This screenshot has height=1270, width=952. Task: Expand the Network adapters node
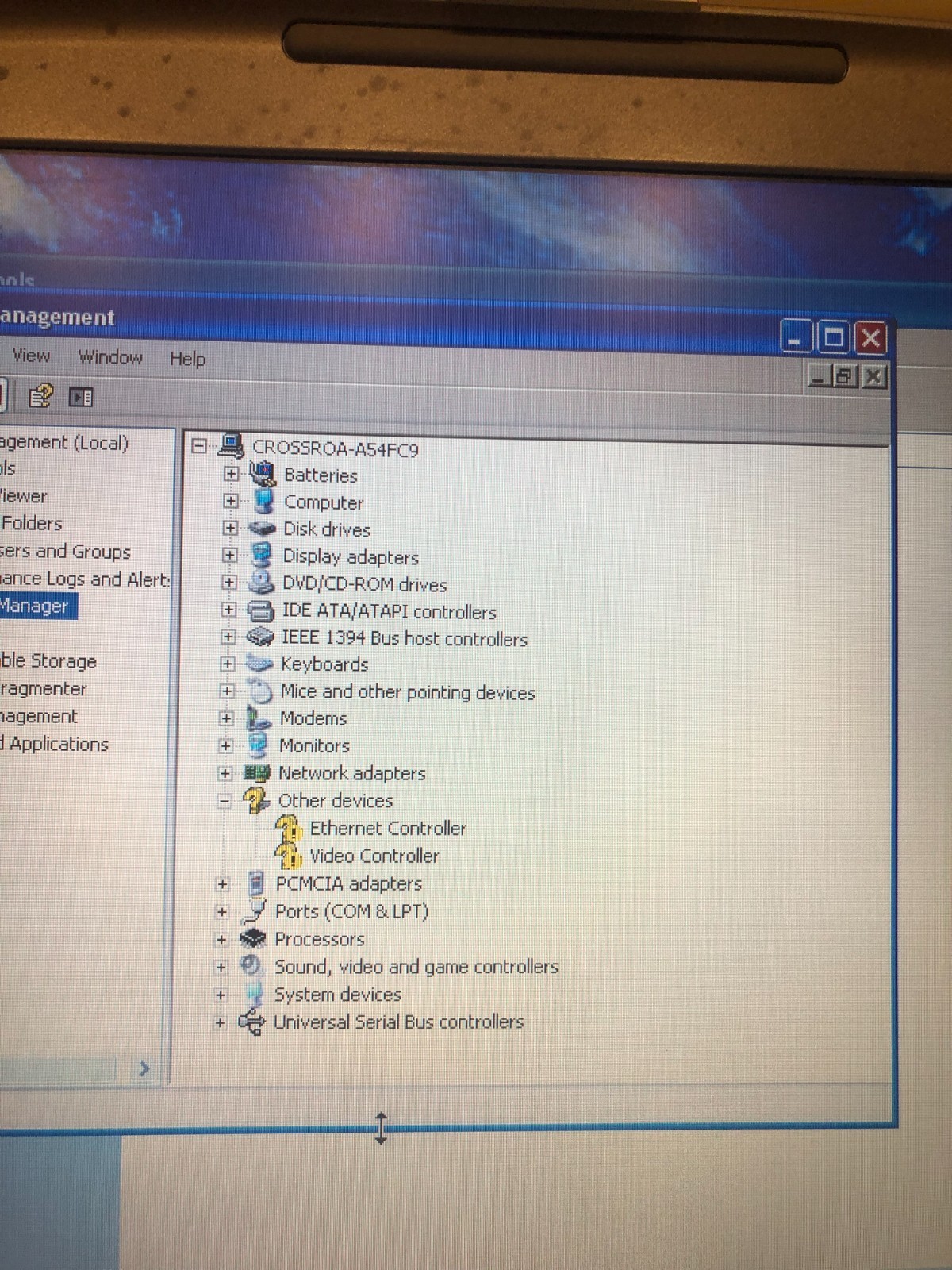pos(225,772)
